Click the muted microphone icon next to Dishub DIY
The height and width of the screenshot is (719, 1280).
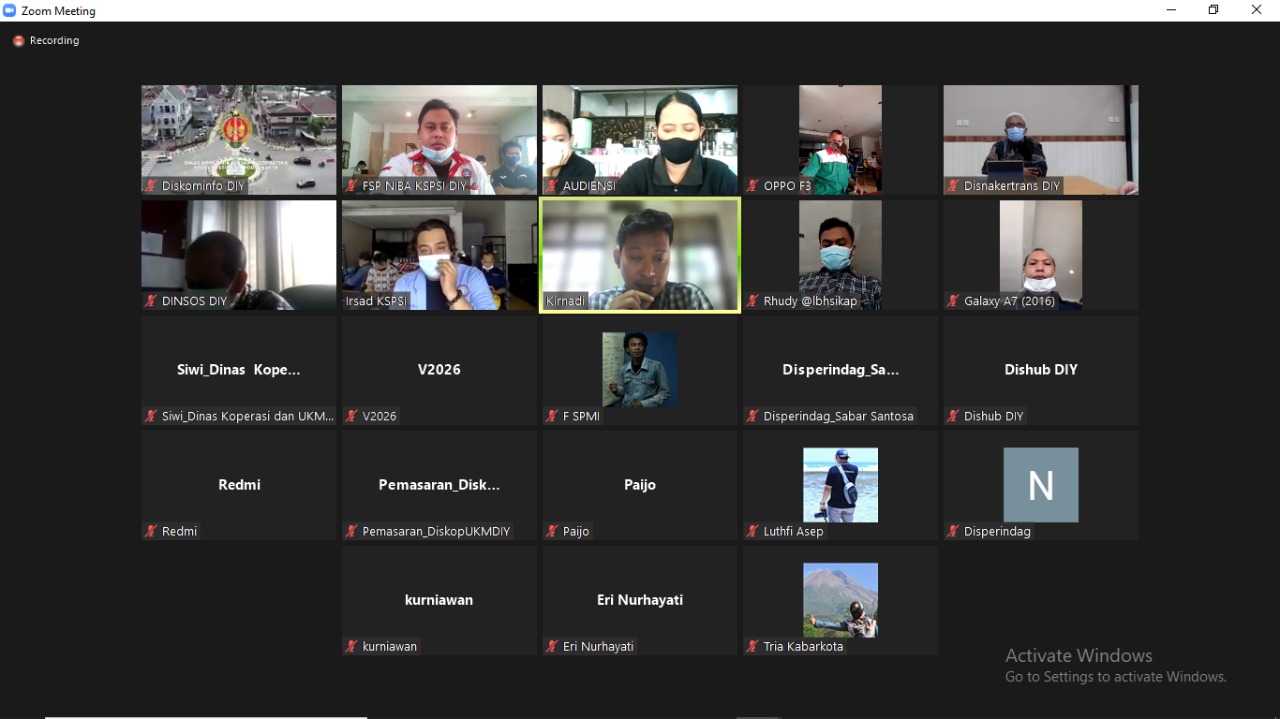click(x=953, y=416)
